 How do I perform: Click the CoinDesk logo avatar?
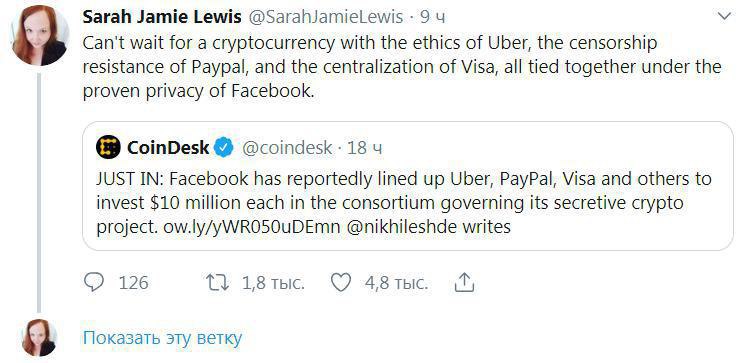coord(108,147)
